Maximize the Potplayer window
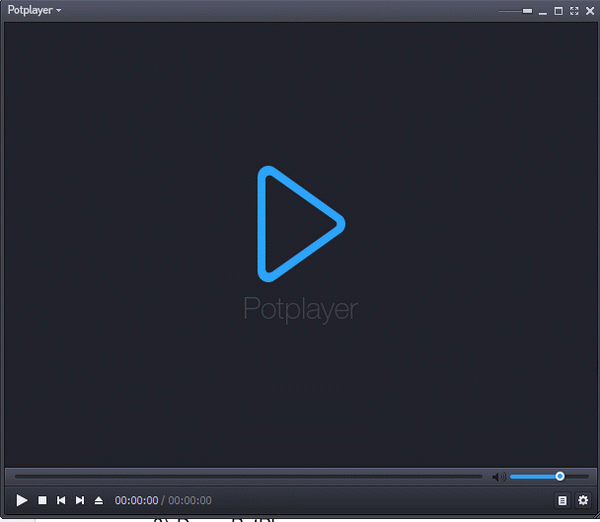The width and height of the screenshot is (600, 522). pyautogui.click(x=558, y=11)
